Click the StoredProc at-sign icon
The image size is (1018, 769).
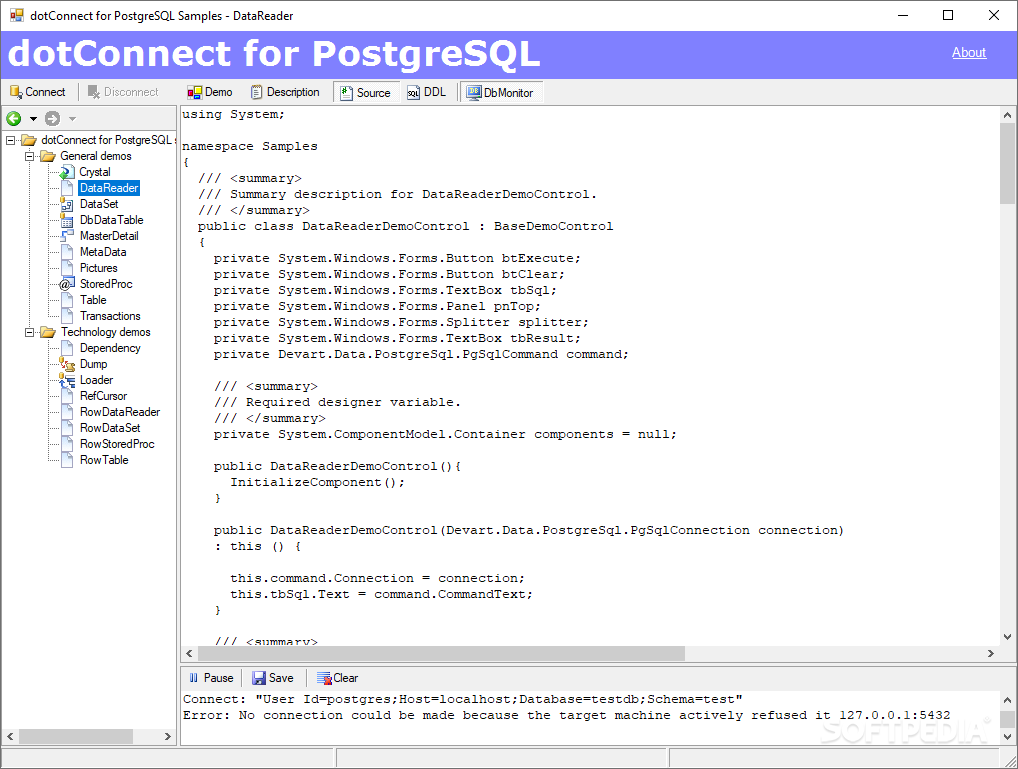point(67,284)
